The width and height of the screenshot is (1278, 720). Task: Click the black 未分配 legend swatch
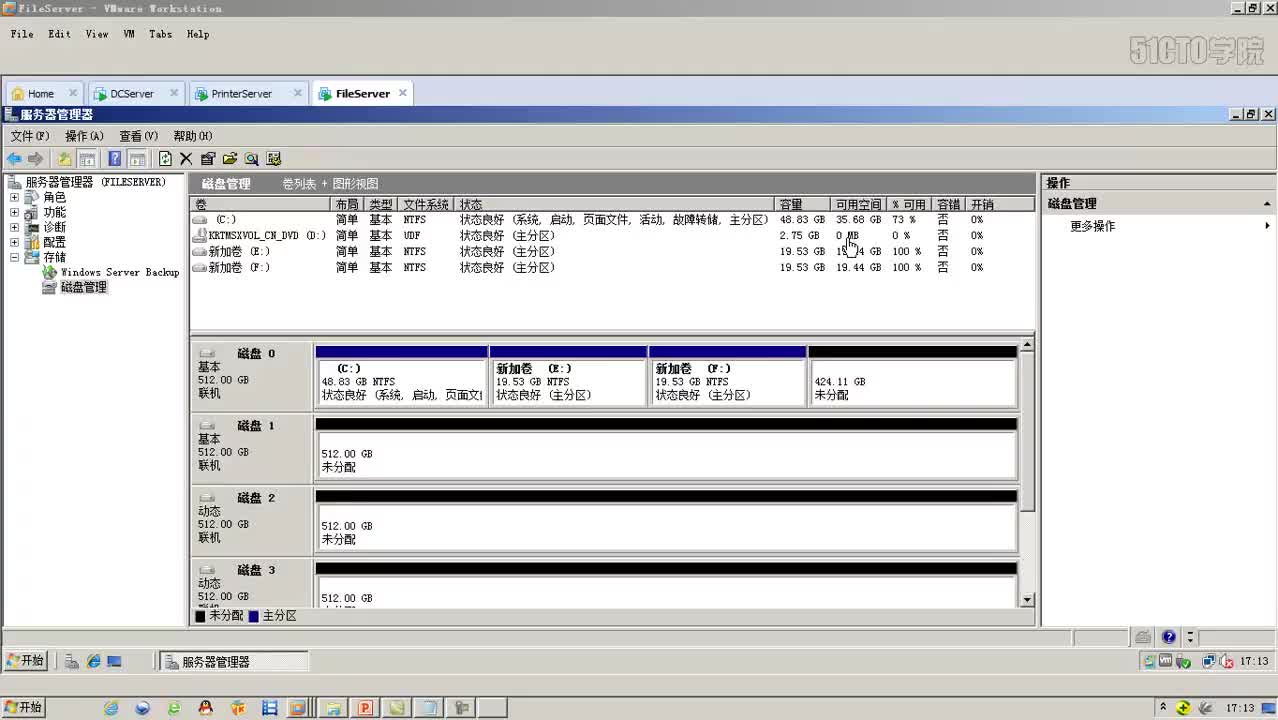coord(200,616)
